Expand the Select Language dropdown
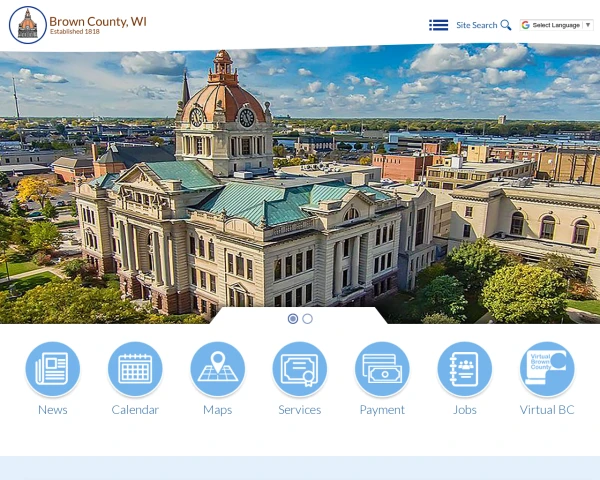 tap(557, 25)
